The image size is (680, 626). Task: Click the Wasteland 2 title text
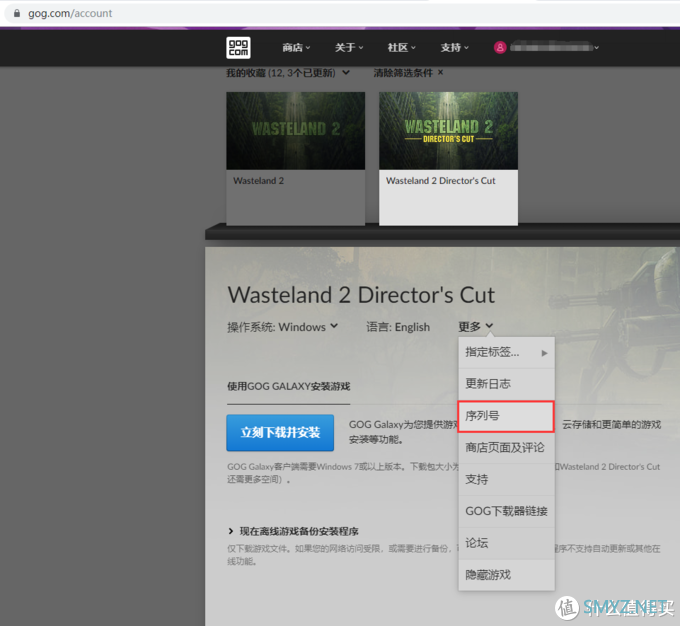pos(258,181)
